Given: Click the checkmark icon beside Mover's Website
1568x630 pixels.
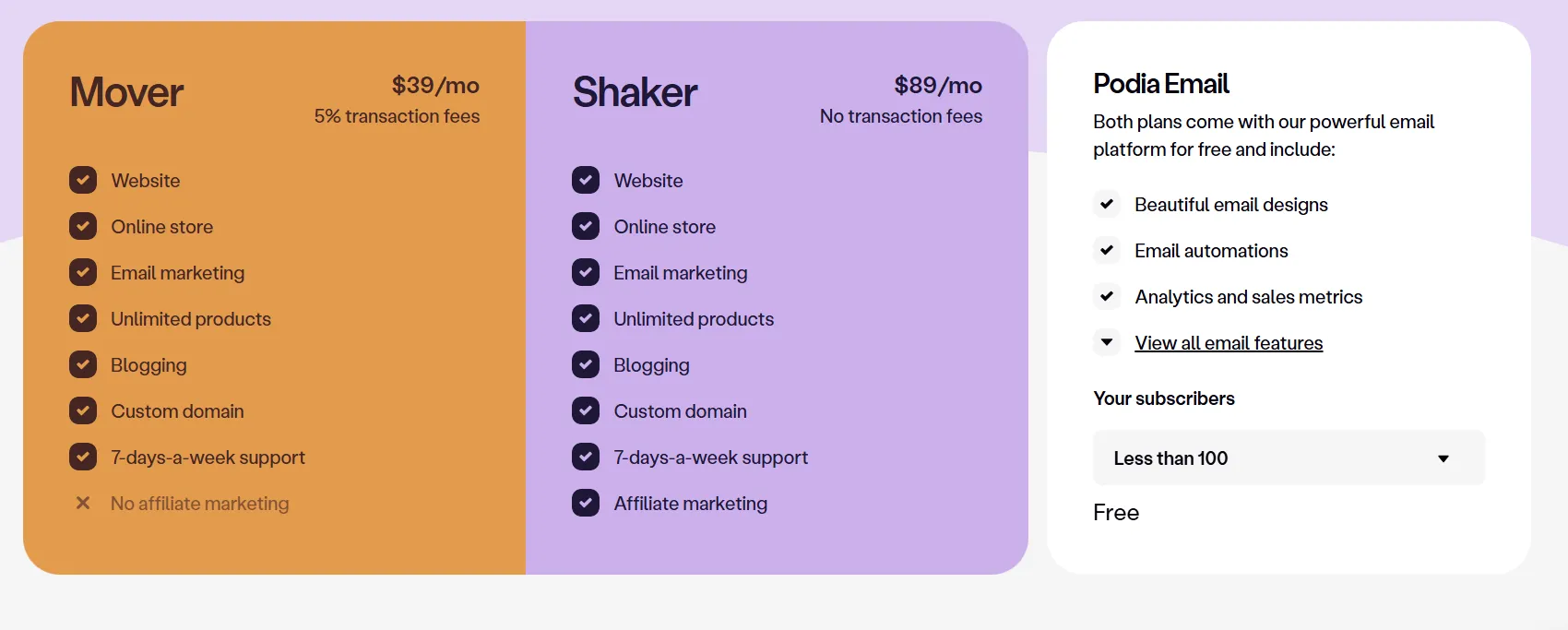Looking at the screenshot, I should (x=83, y=180).
